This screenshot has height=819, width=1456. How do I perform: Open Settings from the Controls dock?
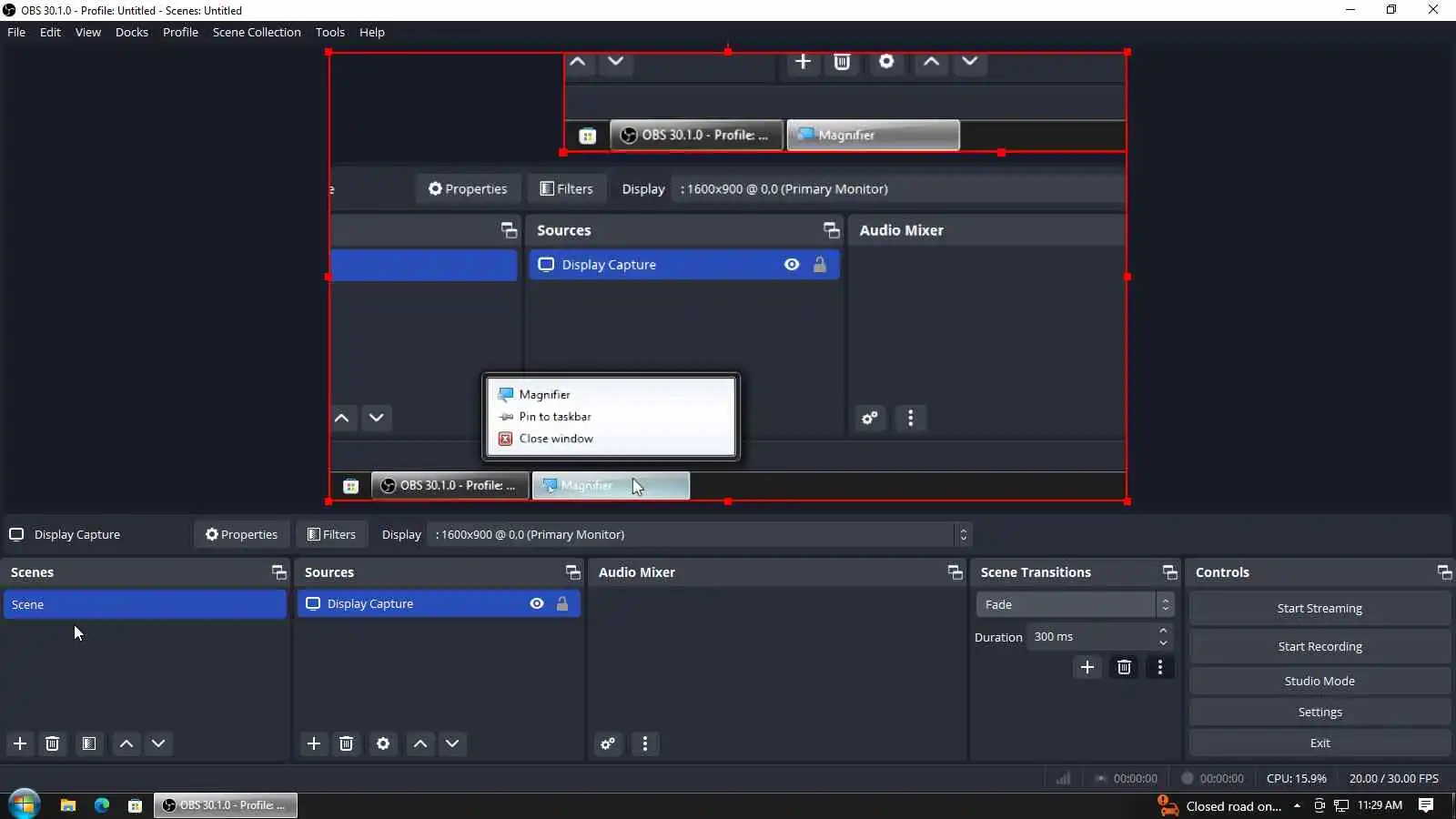[x=1319, y=712]
